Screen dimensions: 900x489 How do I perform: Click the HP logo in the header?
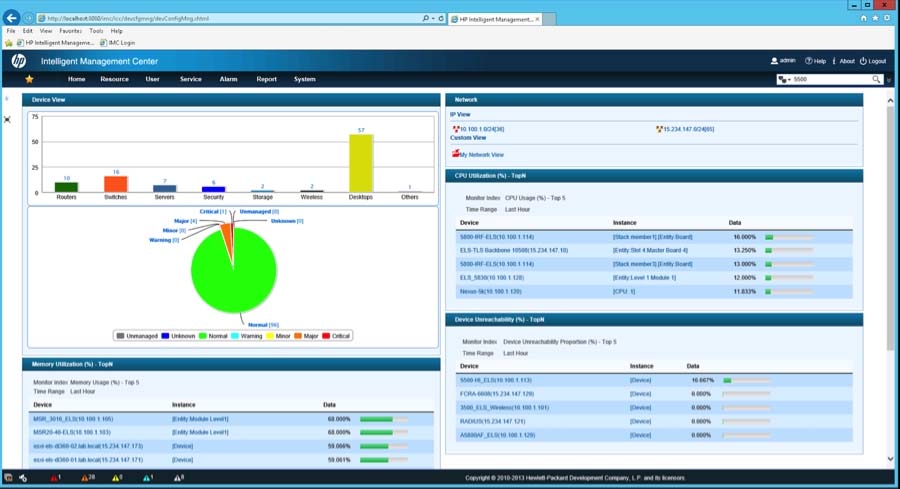[x=18, y=61]
